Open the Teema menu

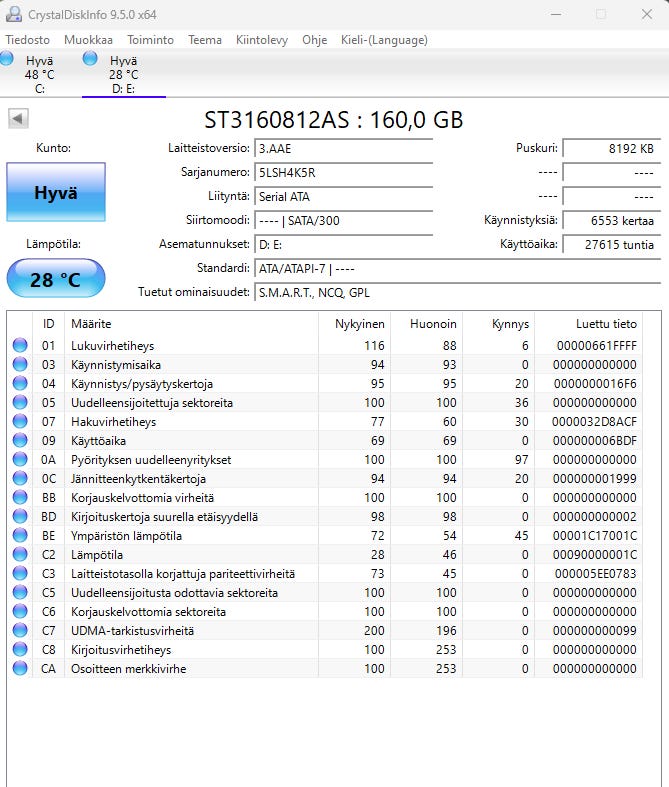[x=205, y=40]
